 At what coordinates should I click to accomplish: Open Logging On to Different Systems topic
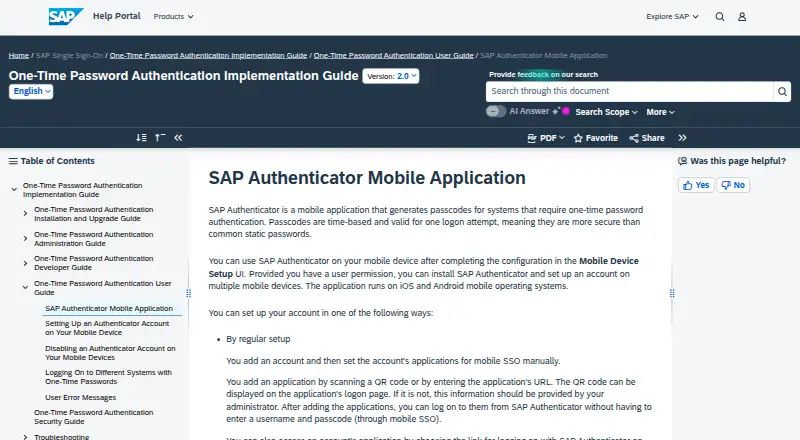click(x=108, y=377)
